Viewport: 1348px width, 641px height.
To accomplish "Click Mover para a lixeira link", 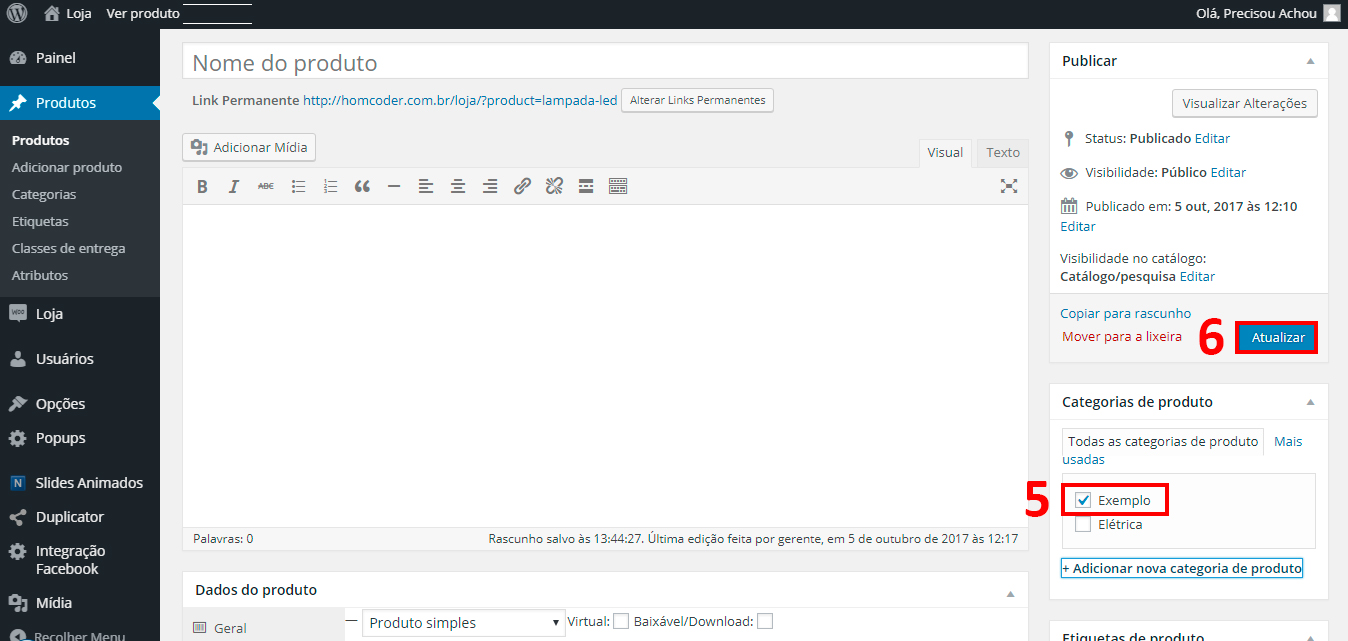I will (1121, 337).
